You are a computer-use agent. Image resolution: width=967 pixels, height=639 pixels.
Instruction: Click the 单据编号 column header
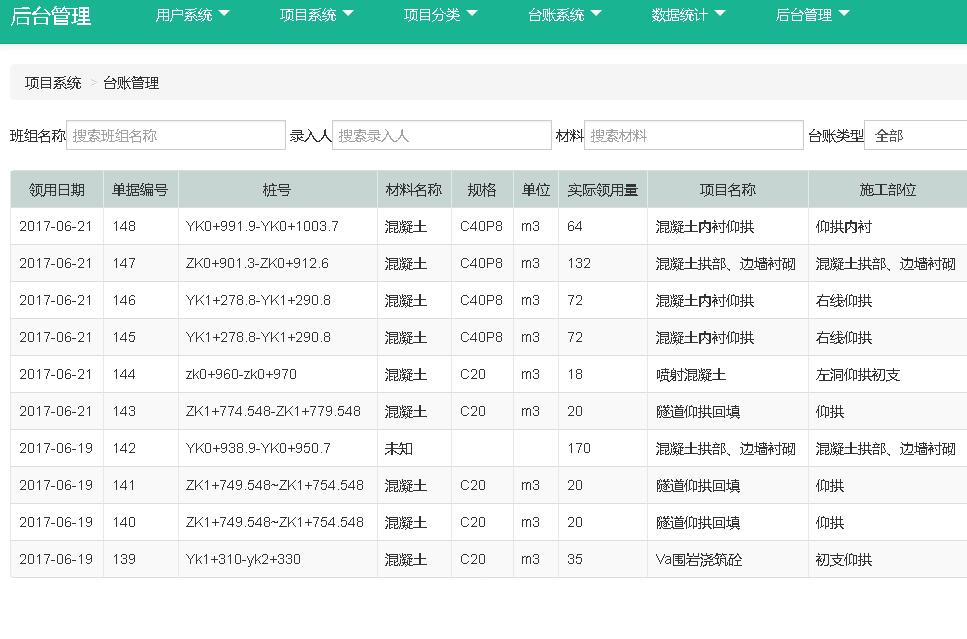[x=140, y=190]
